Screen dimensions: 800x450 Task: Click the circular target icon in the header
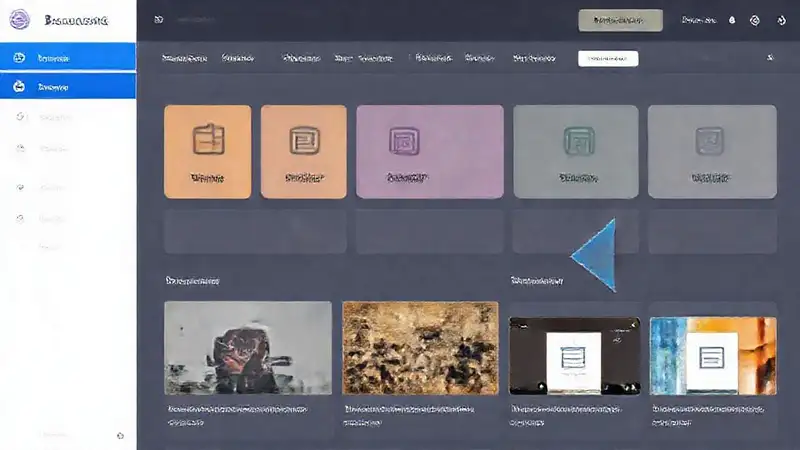click(x=755, y=20)
